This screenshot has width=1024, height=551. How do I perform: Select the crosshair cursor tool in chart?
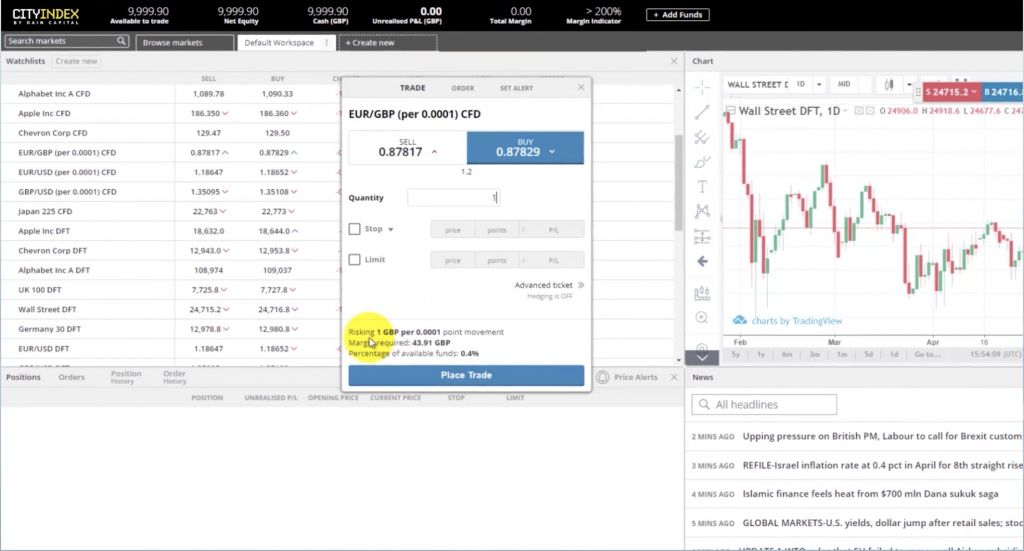[702, 87]
